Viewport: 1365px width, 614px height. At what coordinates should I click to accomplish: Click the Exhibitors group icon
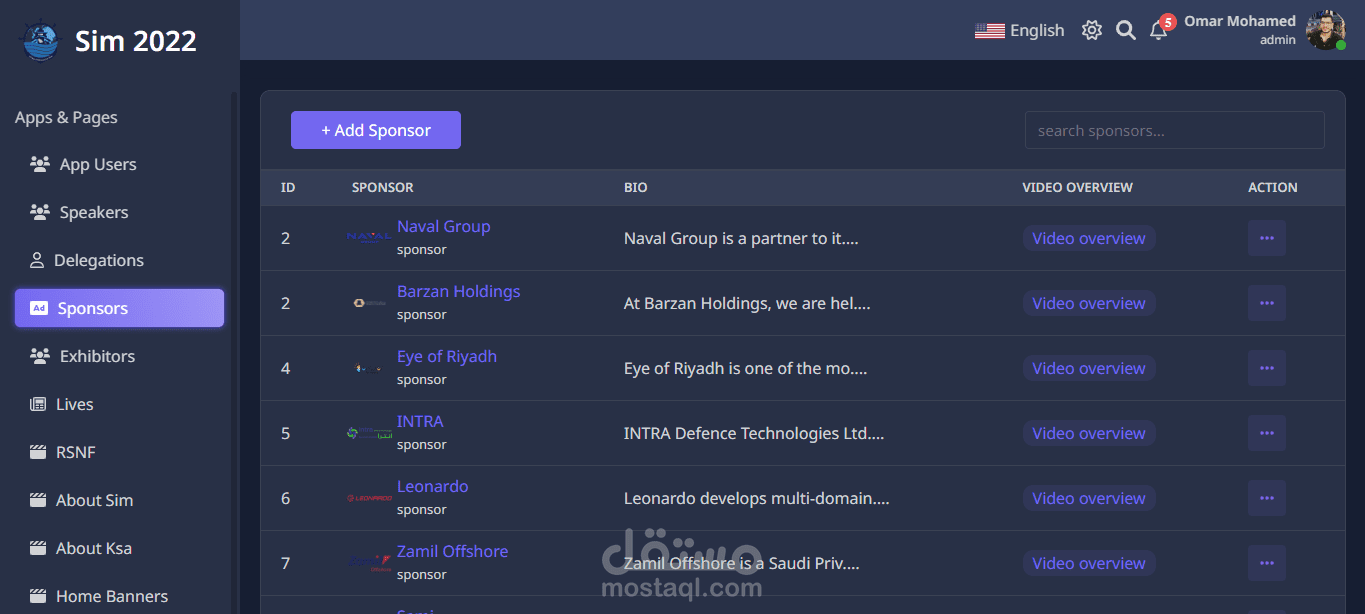pyautogui.click(x=40, y=356)
